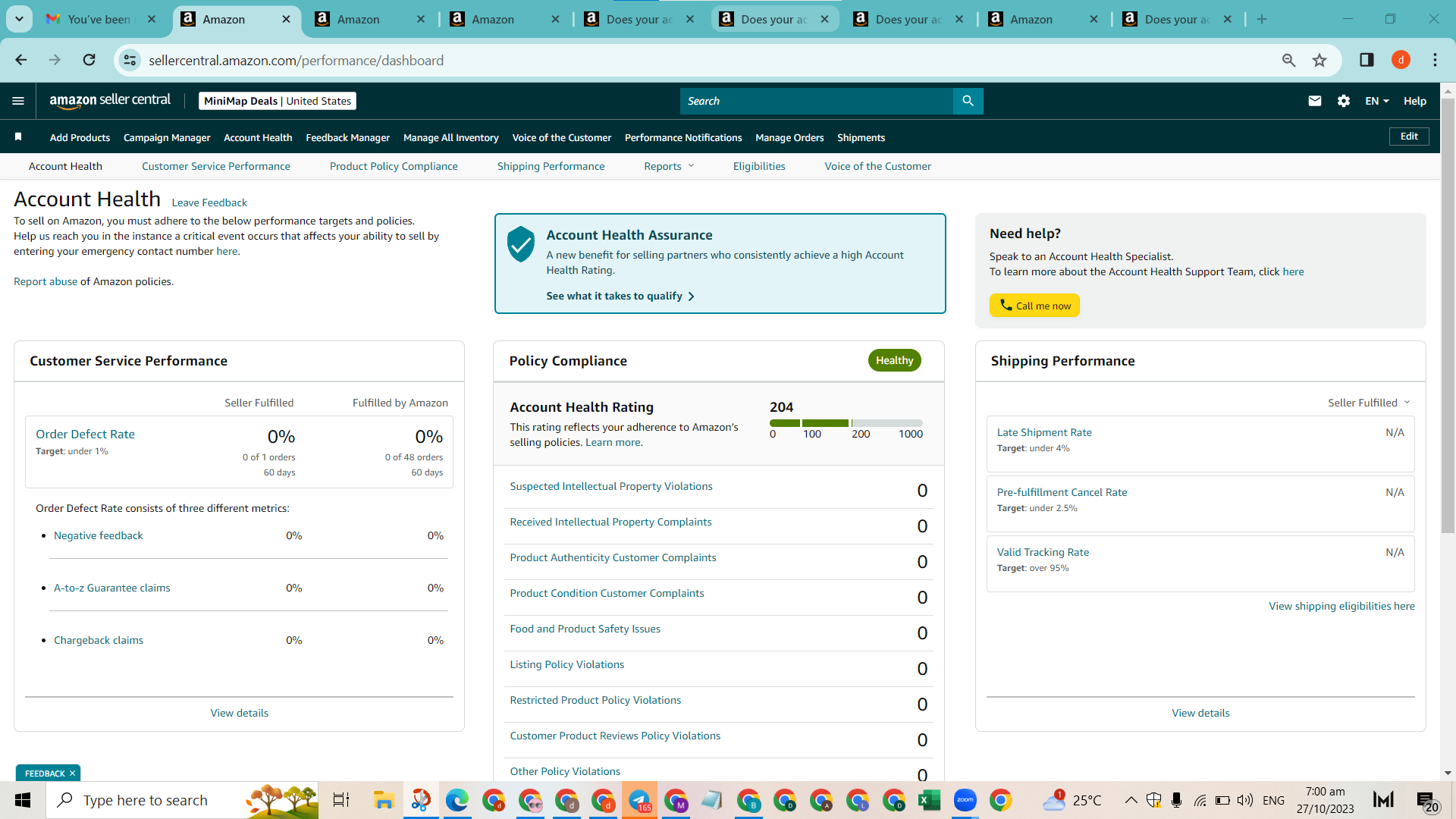The height and width of the screenshot is (819, 1456).
Task: Click the Account Health Rating progress bar
Action: click(846, 423)
